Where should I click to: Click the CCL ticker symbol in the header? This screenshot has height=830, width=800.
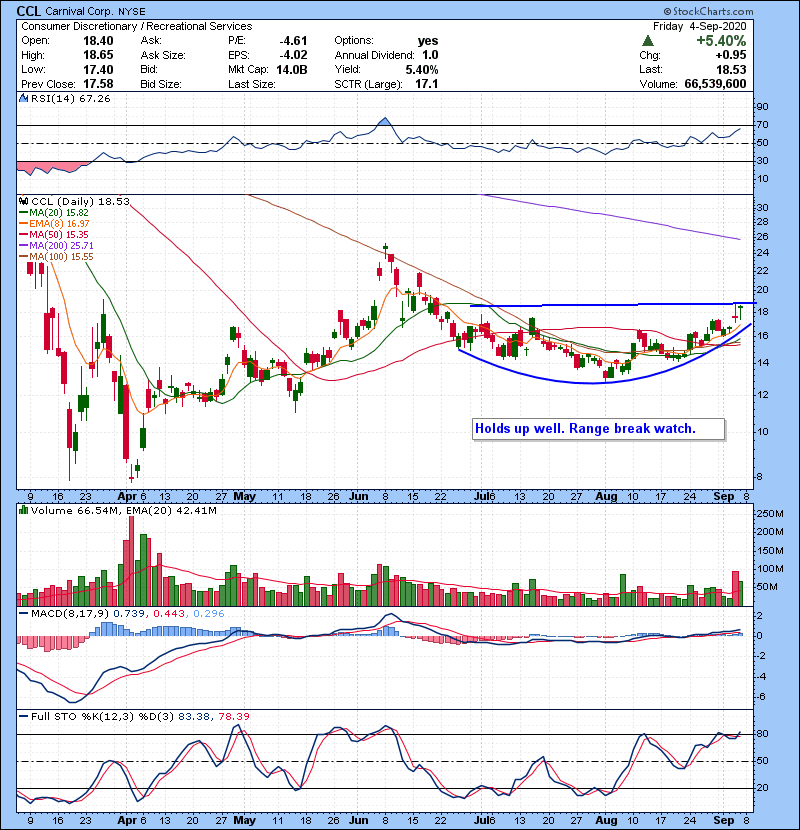[x=29, y=11]
